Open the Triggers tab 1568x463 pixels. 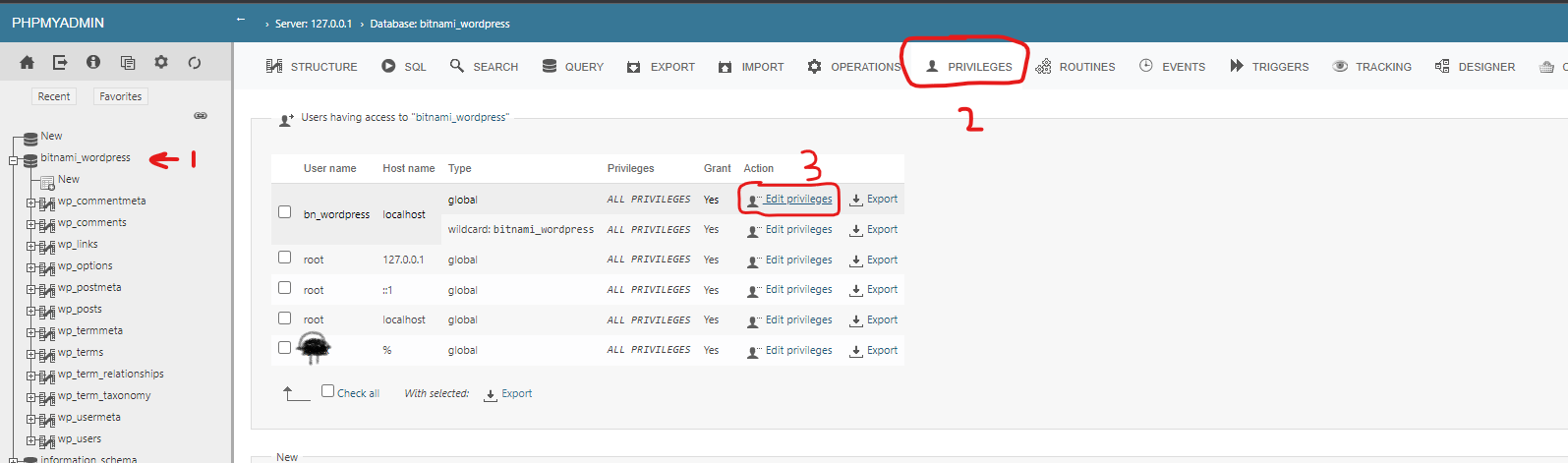1269,67
